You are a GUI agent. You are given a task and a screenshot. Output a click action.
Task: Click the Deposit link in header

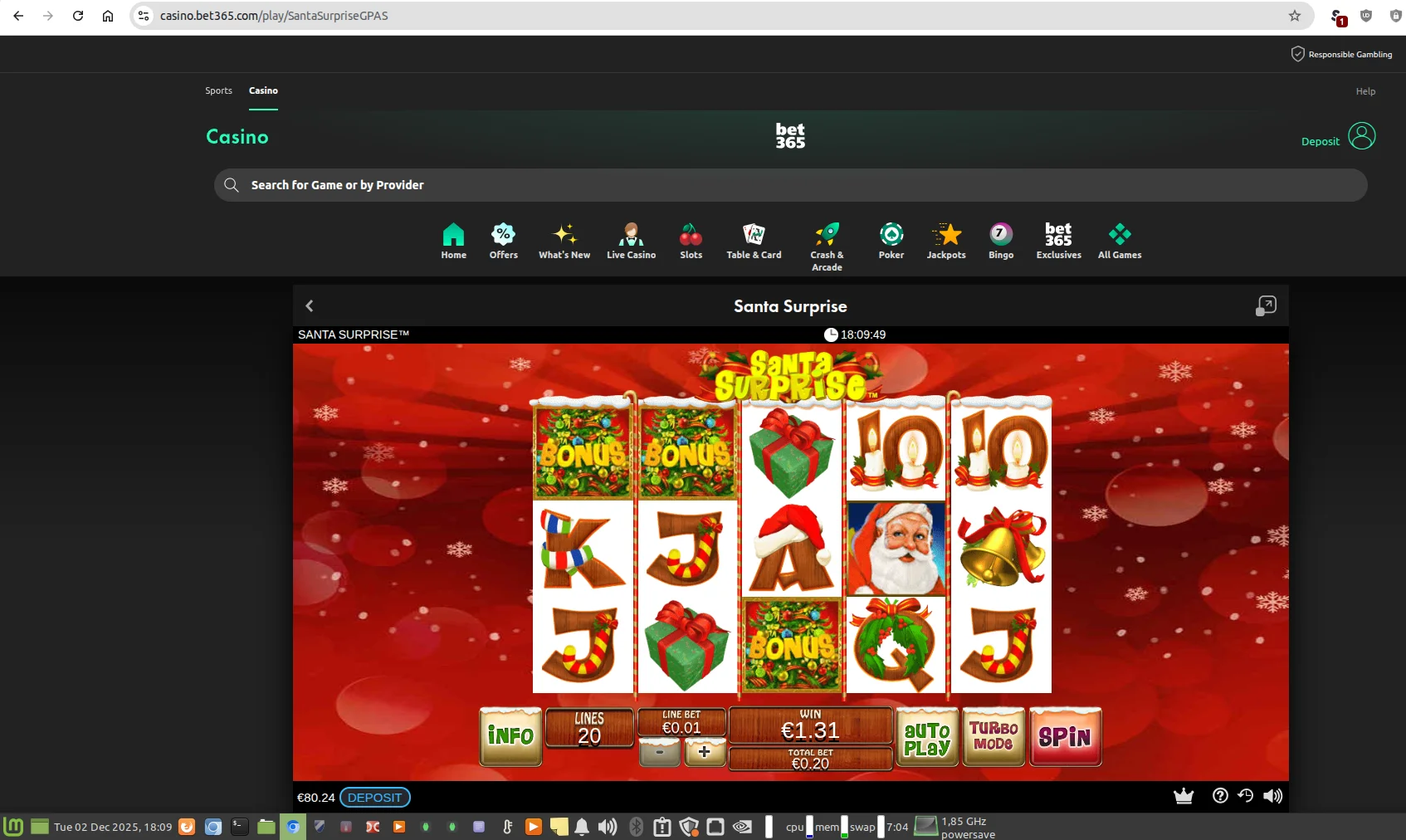tap(1320, 141)
